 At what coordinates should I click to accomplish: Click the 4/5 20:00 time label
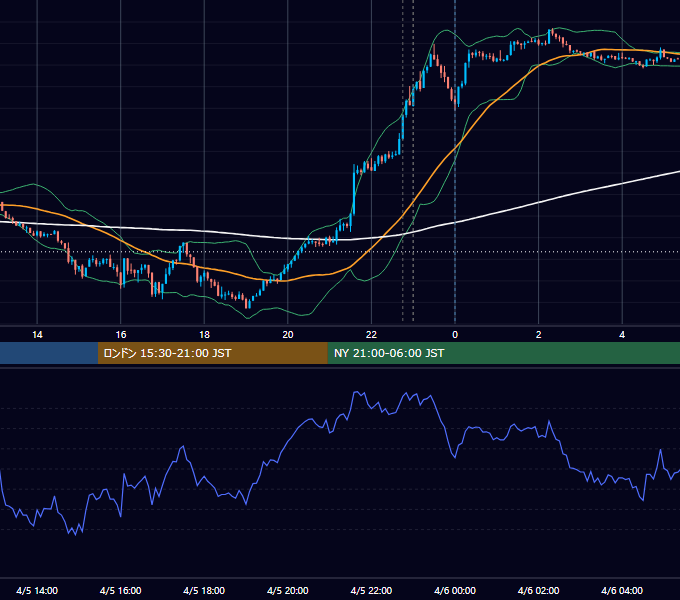coord(288,590)
